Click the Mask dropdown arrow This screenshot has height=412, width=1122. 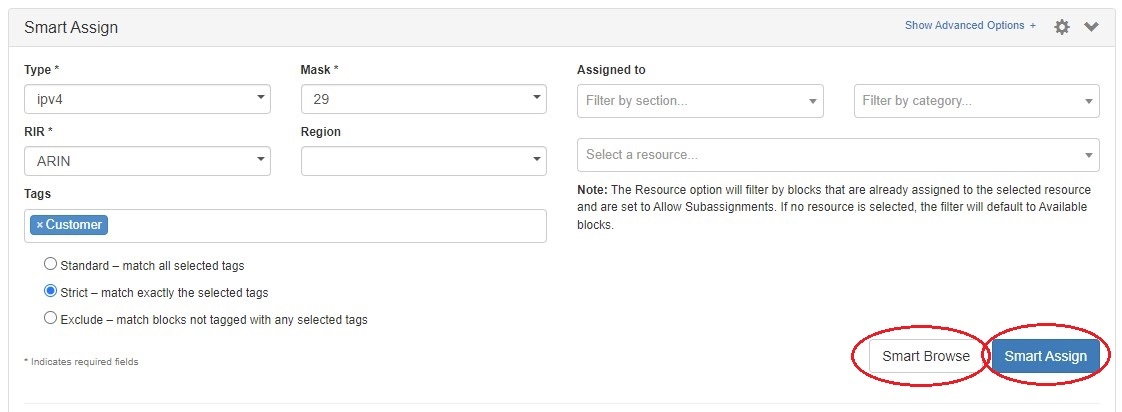click(536, 98)
